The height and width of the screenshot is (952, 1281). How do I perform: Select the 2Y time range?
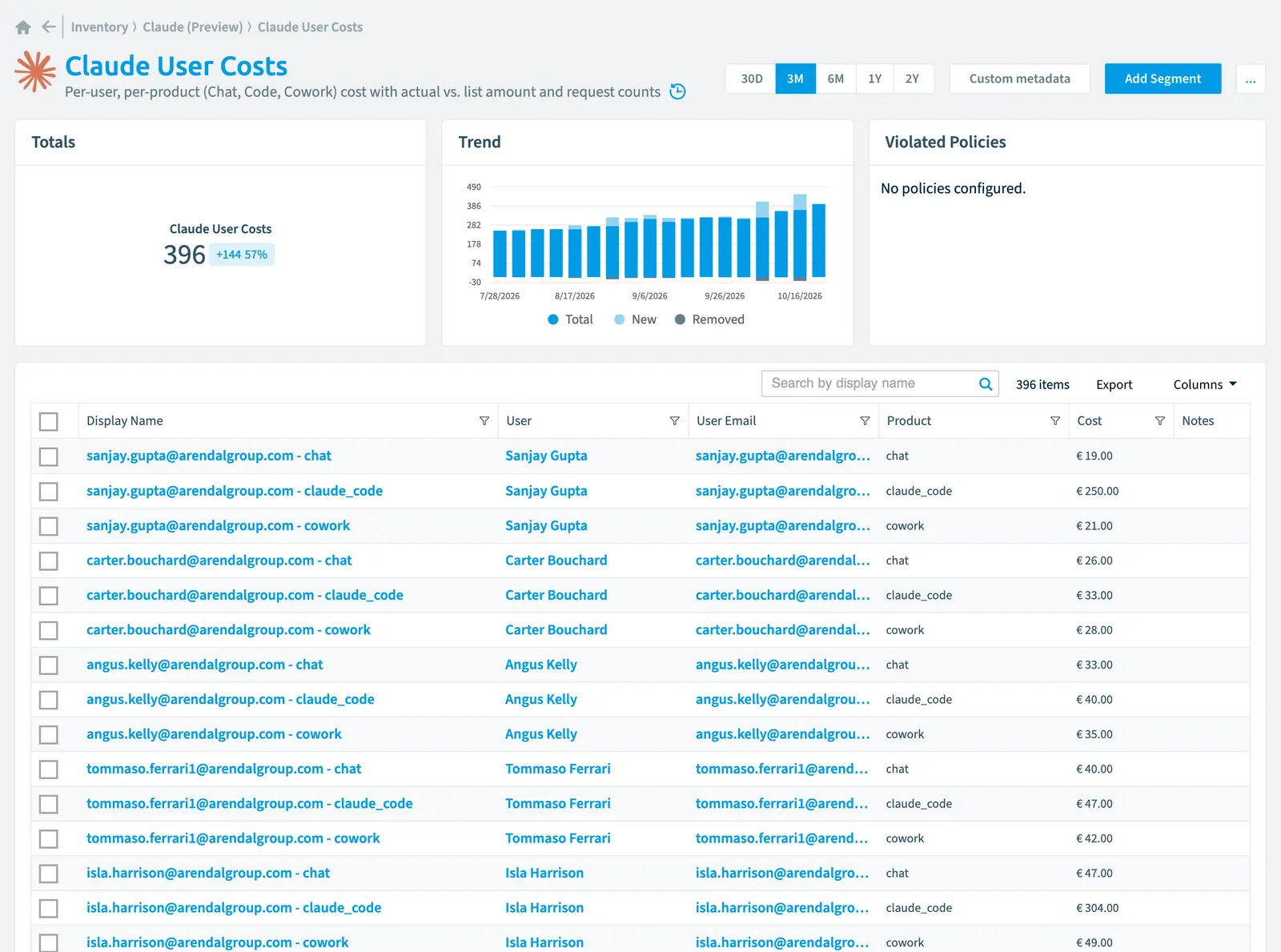click(x=913, y=79)
